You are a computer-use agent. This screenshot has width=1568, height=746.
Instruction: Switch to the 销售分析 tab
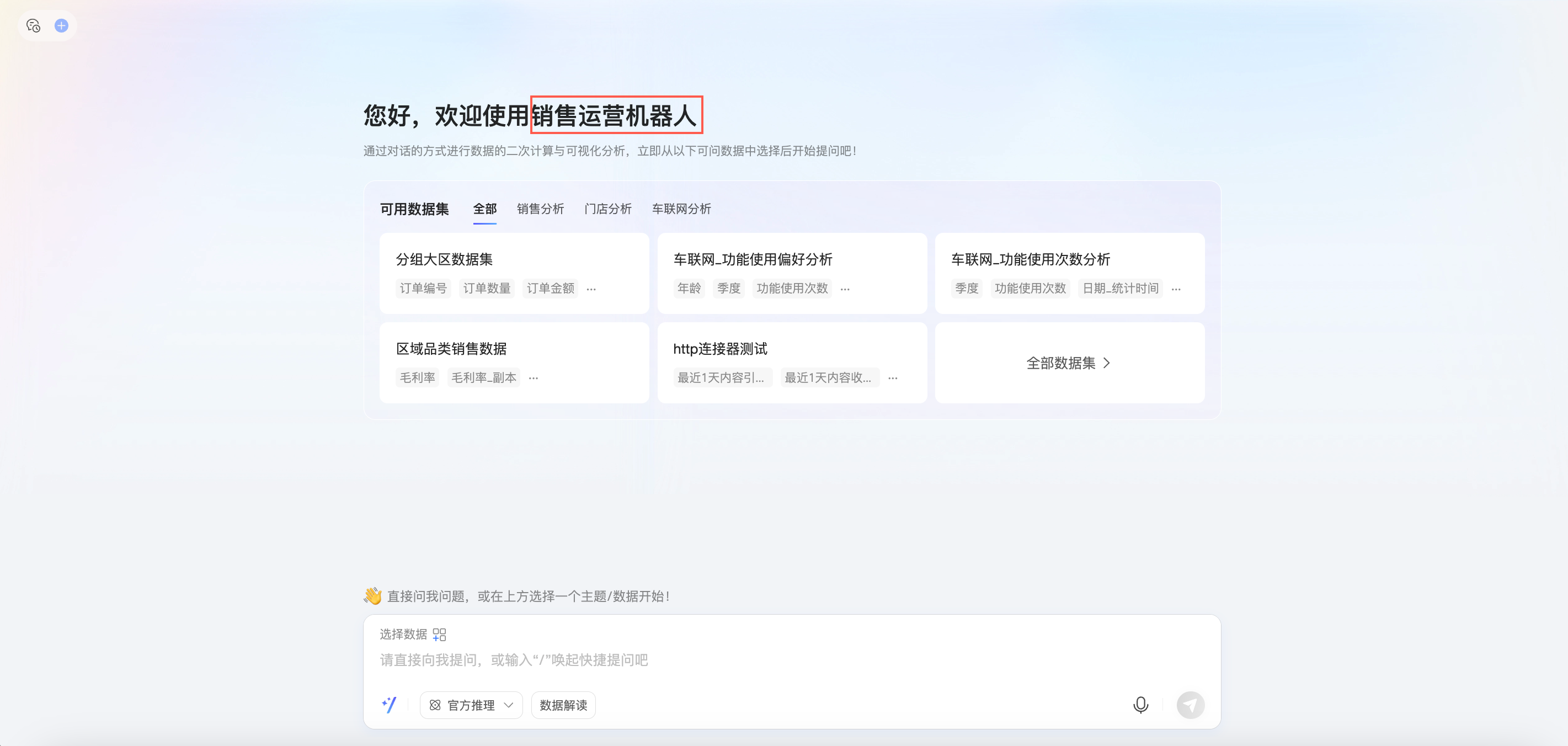tap(540, 209)
